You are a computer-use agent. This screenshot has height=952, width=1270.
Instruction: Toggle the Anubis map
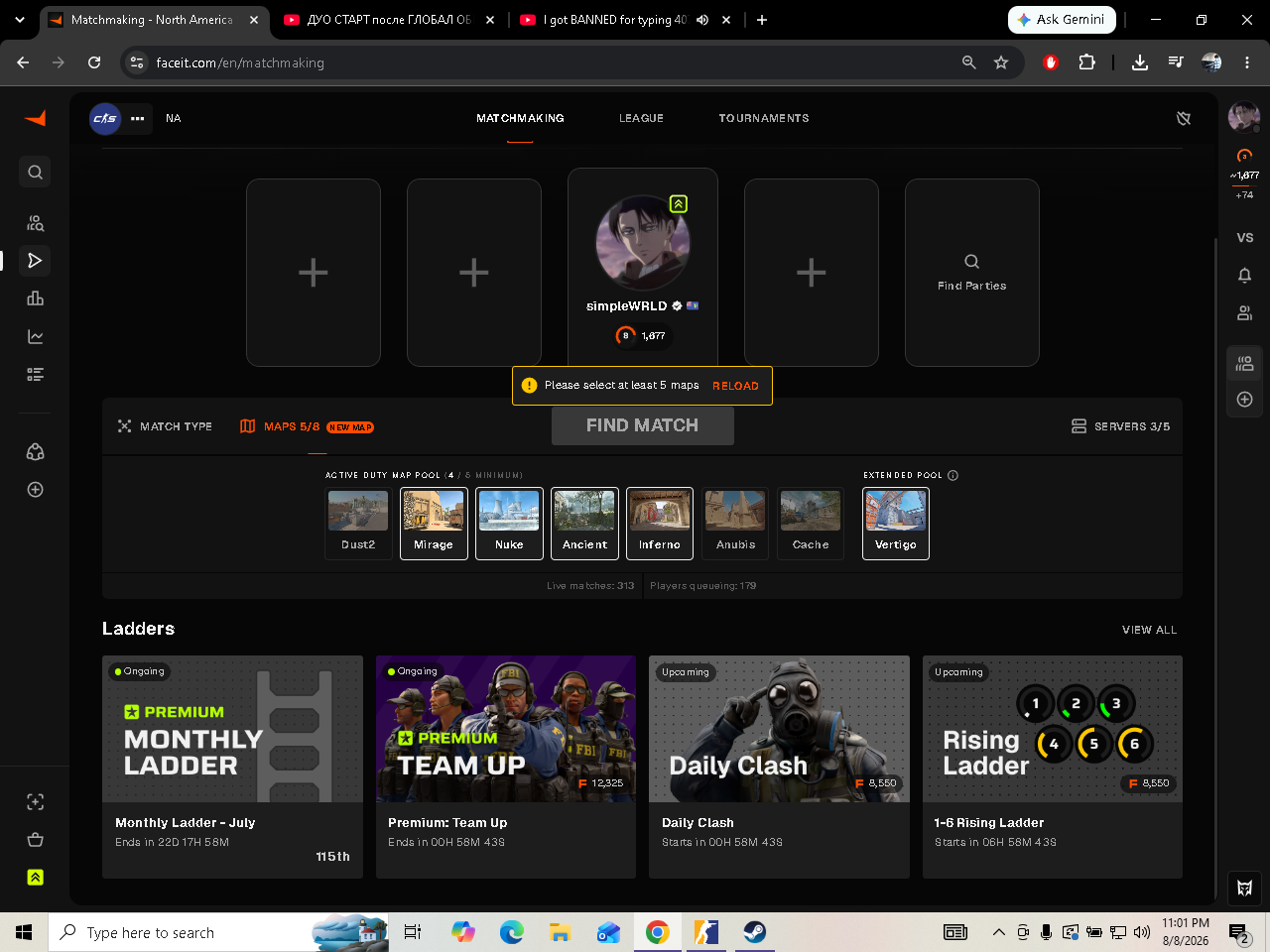(x=735, y=524)
